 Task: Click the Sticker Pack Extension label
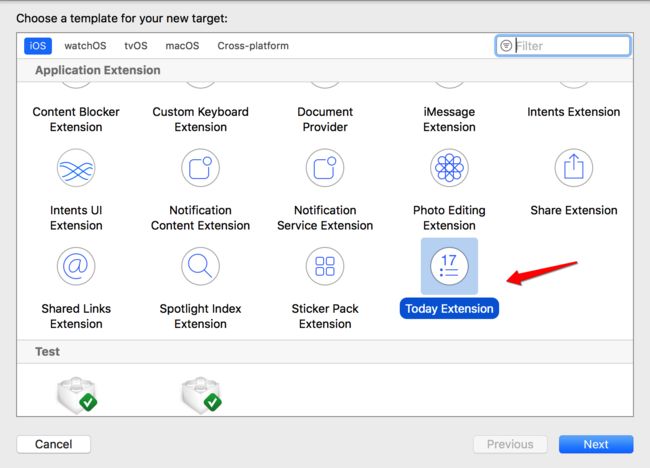[325, 316]
